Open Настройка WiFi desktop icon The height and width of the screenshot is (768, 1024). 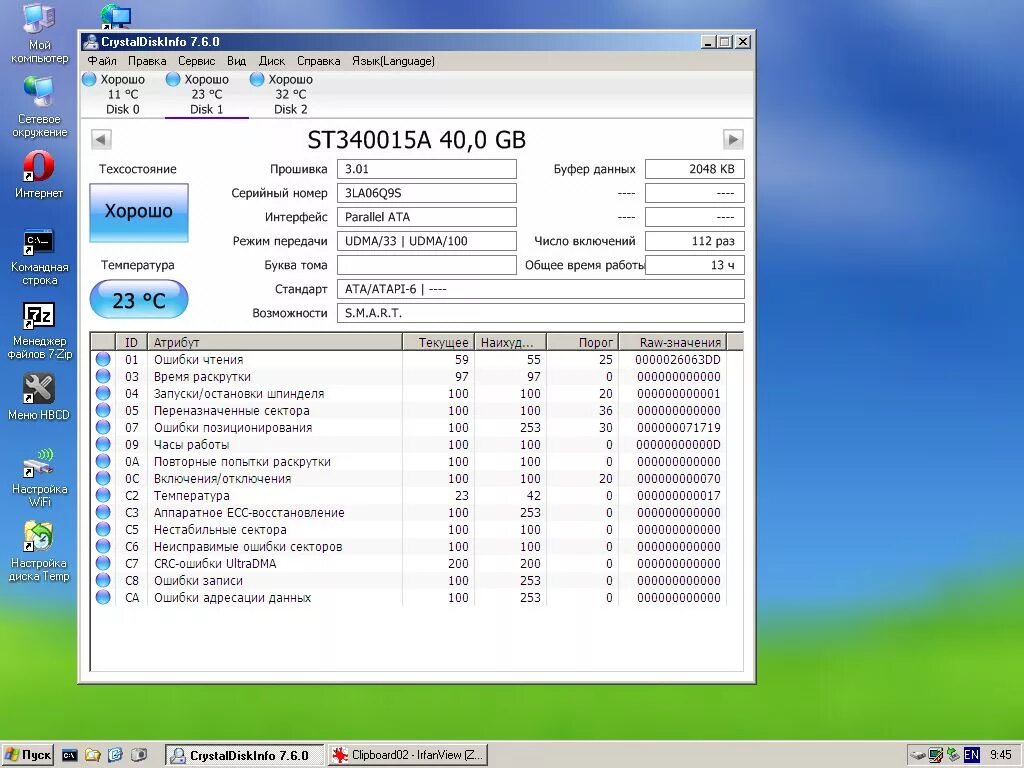coord(39,478)
